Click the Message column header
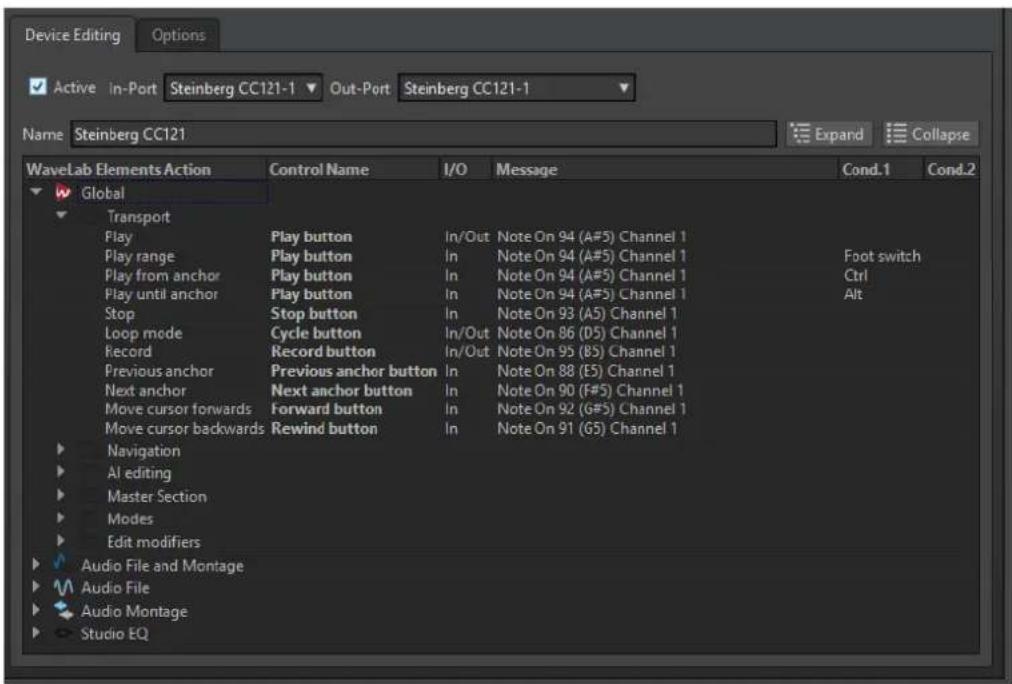The width and height of the screenshot is (1012, 684). point(526,170)
